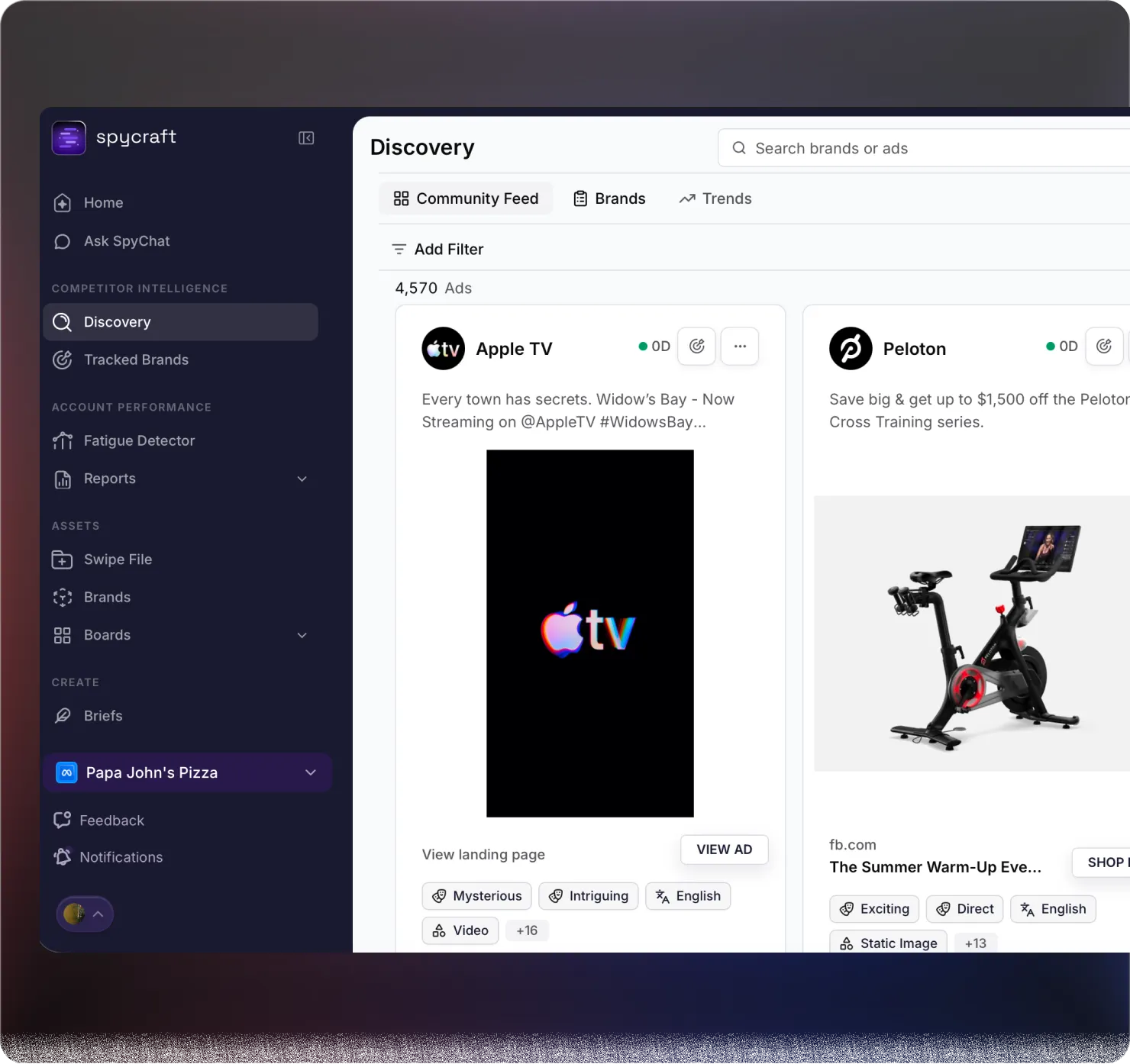The image size is (1130, 1064).
Task: Collapse the sidebar panel icon
Action: 306,138
